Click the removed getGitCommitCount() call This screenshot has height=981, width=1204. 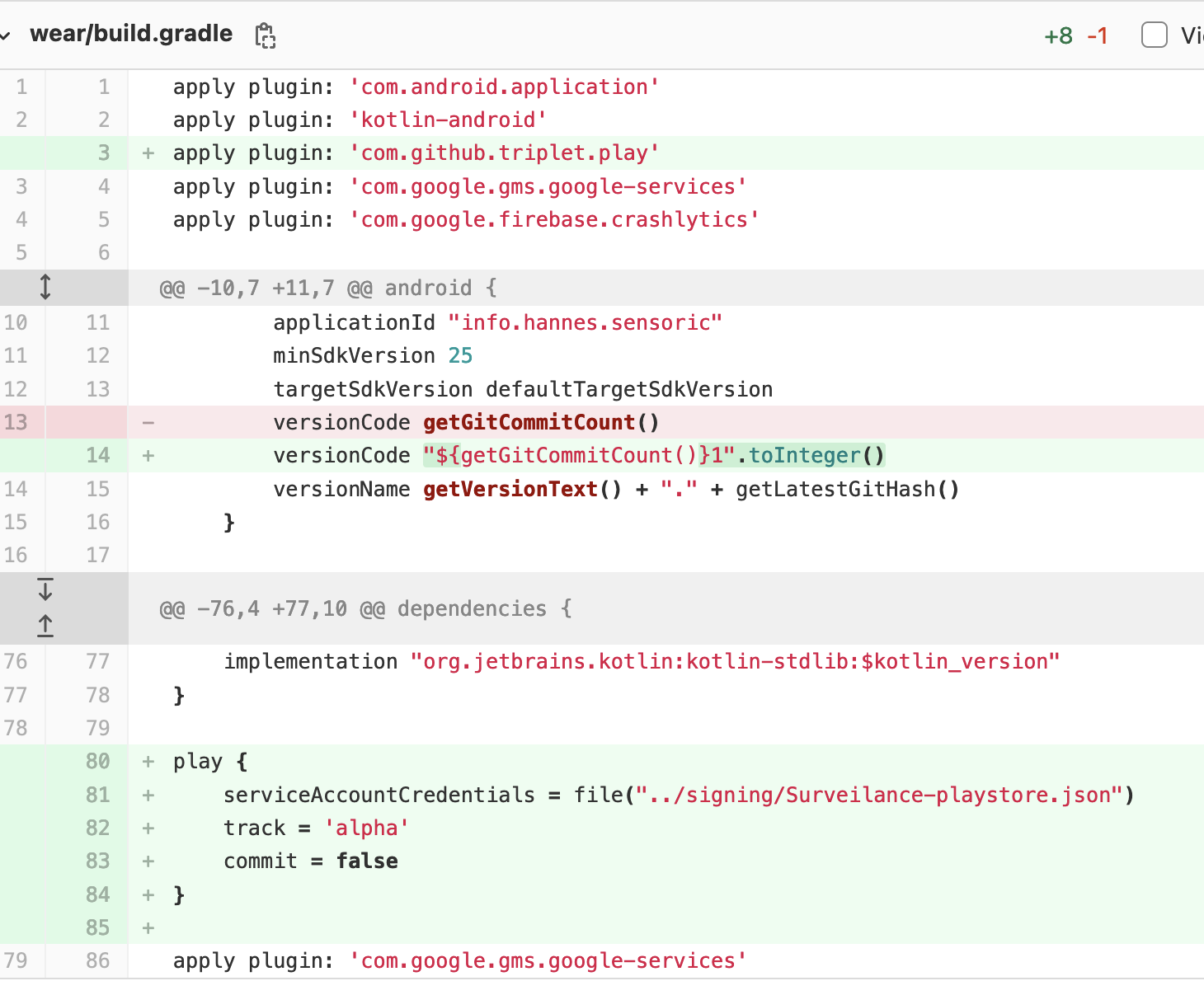[x=542, y=422]
